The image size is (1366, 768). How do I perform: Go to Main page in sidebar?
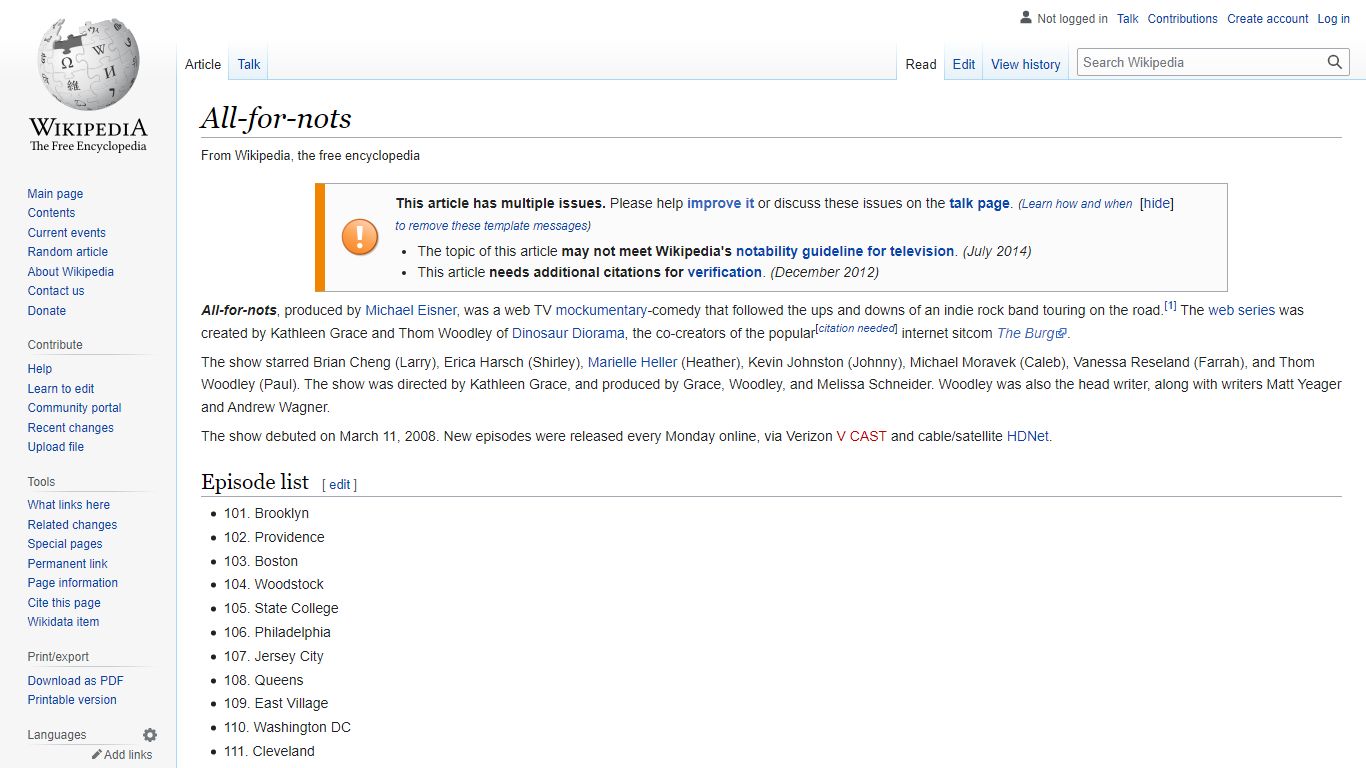[x=55, y=194]
